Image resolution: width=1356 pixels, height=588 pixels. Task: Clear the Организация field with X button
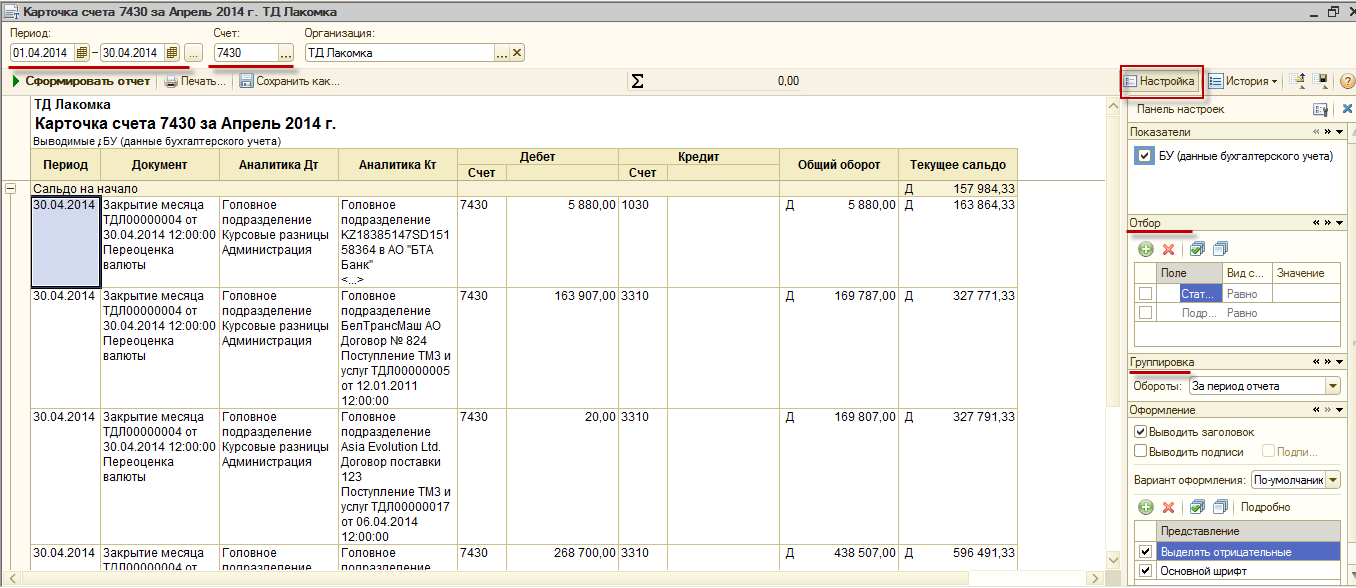517,53
